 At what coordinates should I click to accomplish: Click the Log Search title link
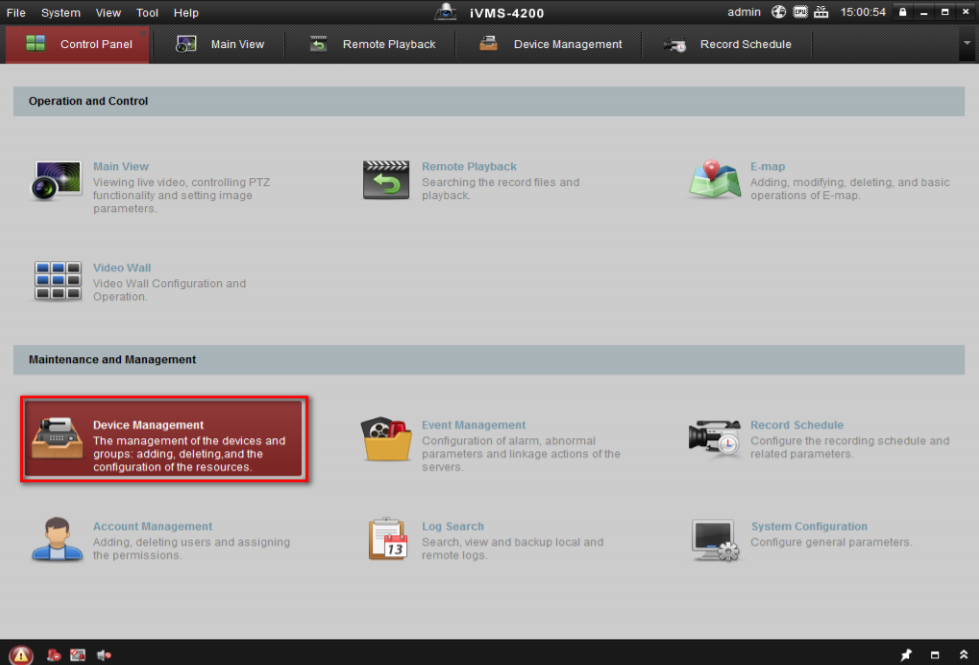pyautogui.click(x=453, y=526)
